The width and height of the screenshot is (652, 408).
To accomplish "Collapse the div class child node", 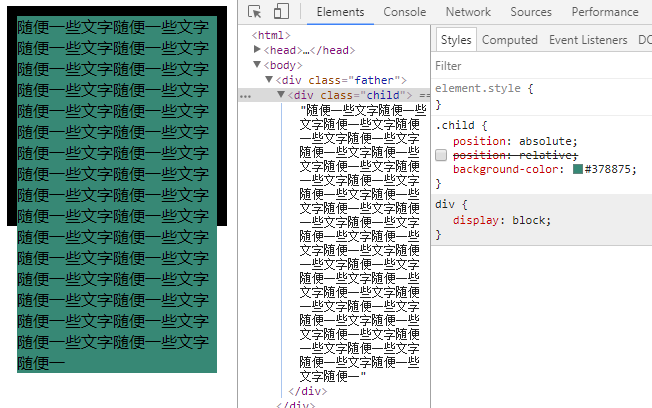I will click(x=281, y=95).
